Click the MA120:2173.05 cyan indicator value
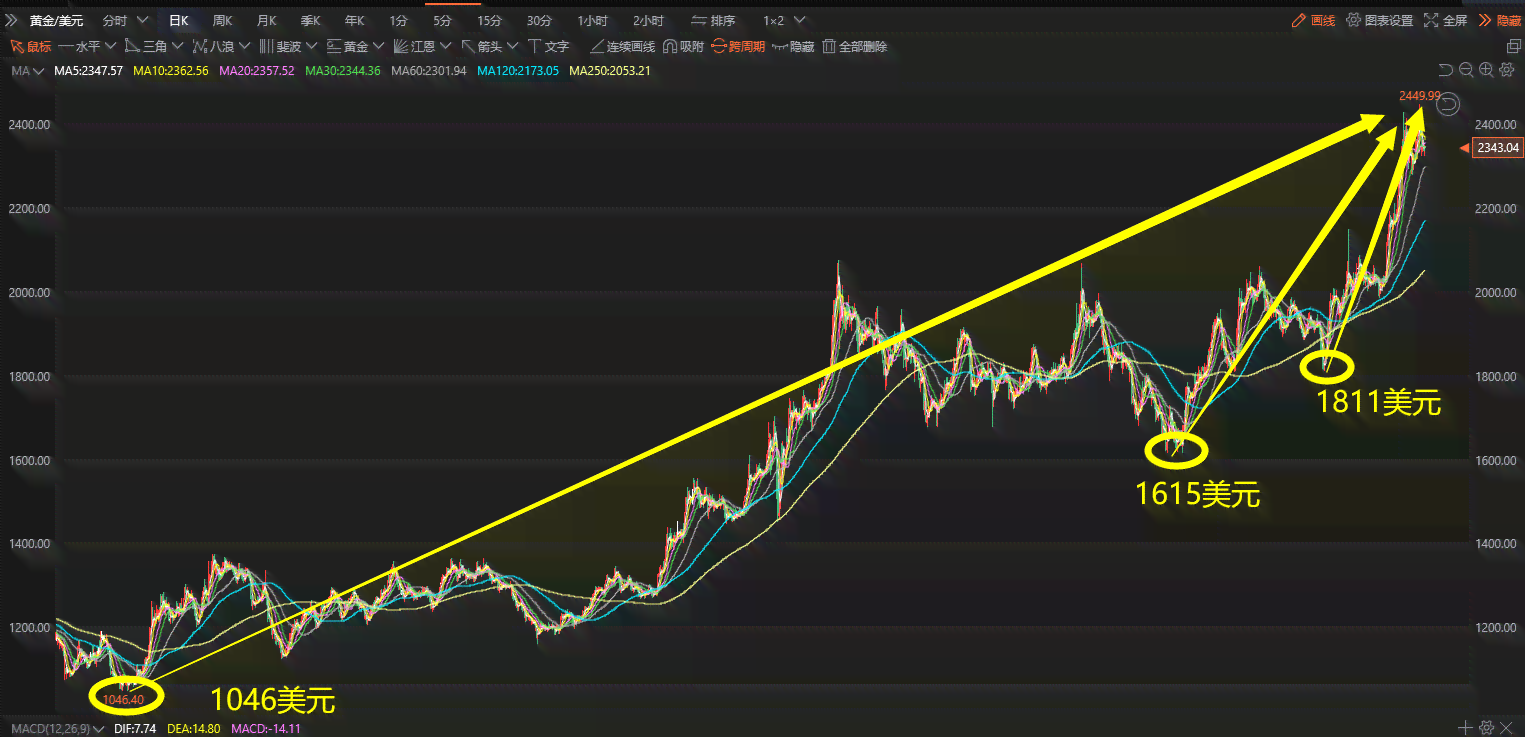 coord(517,70)
